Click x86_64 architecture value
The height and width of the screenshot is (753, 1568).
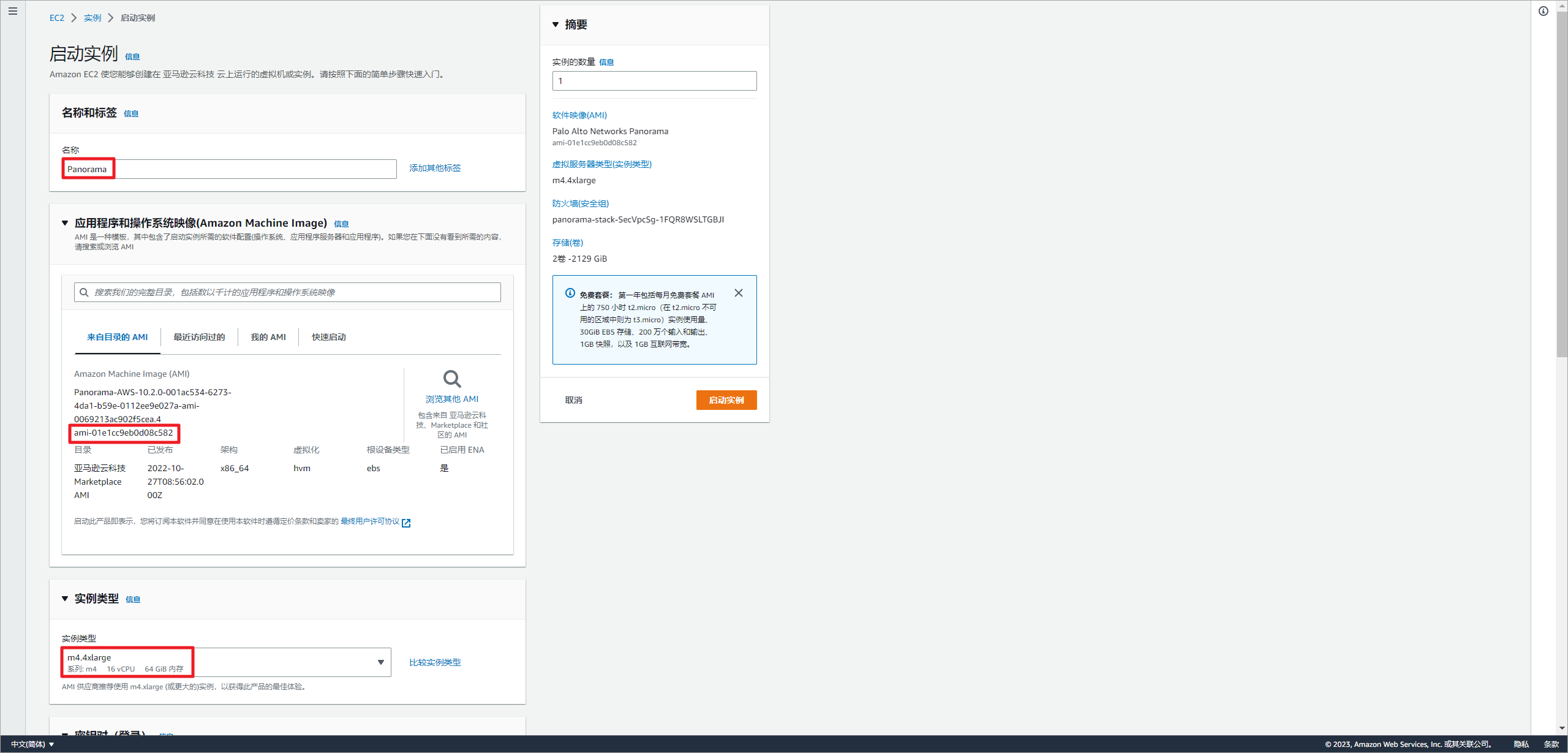coord(235,468)
